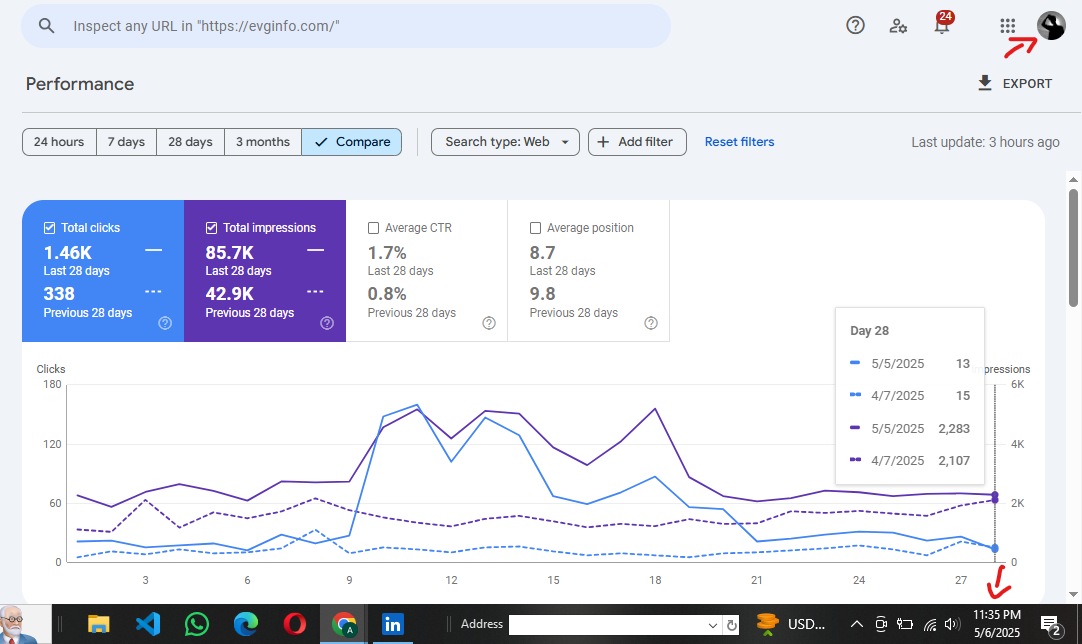Click the help icon in Average position card
The width and height of the screenshot is (1082, 644).
pyautogui.click(x=651, y=323)
